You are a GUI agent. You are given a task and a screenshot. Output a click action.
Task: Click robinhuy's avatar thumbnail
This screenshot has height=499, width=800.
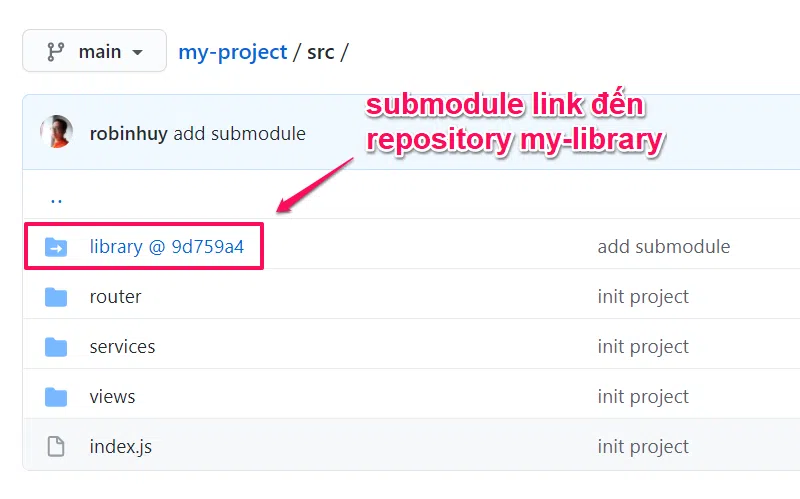[56, 133]
